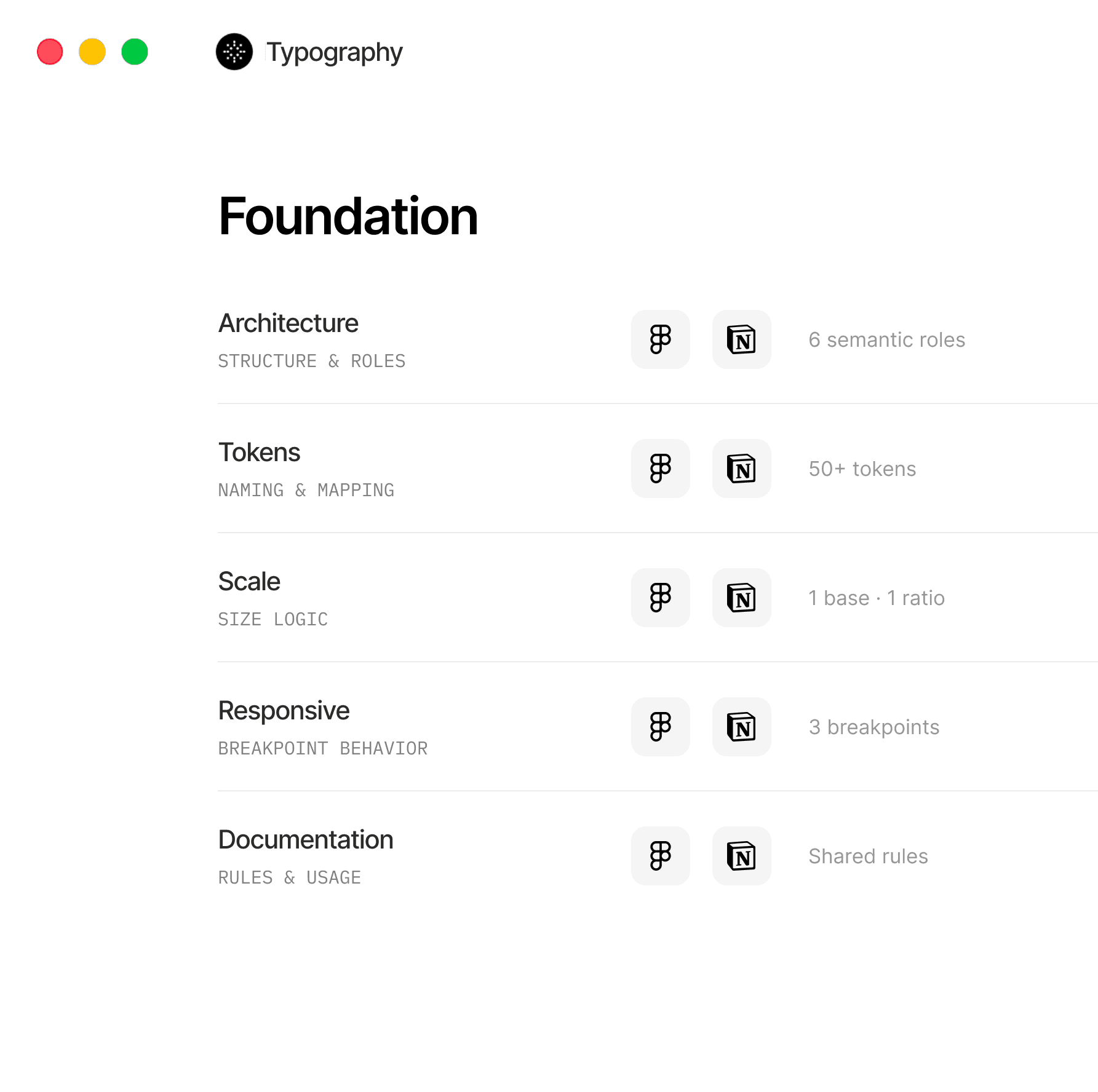Open Figma file for Responsive

(660, 727)
